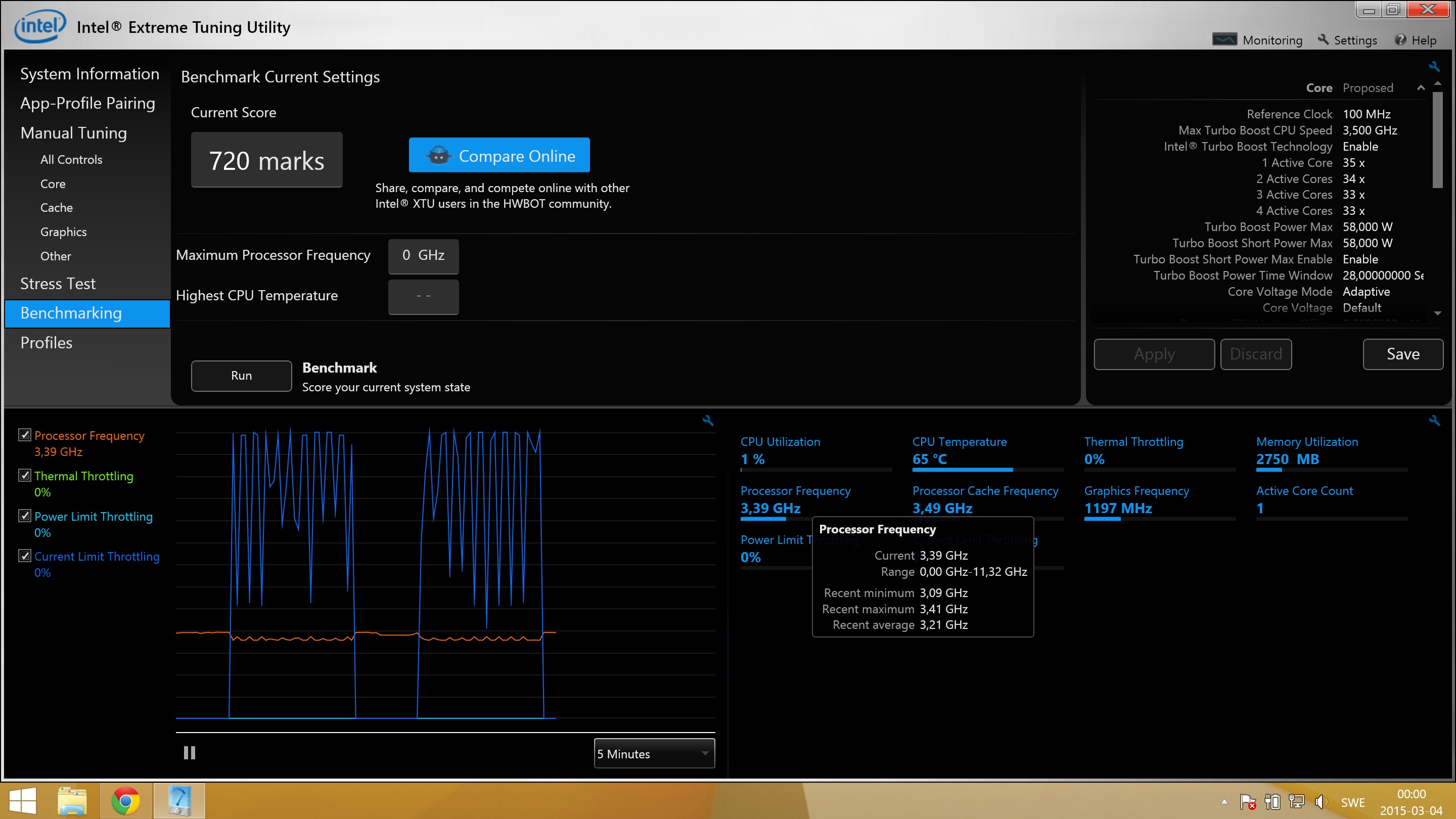The height and width of the screenshot is (819, 1456).
Task: Open Settings wrench icon in header
Action: pyautogui.click(x=1323, y=39)
